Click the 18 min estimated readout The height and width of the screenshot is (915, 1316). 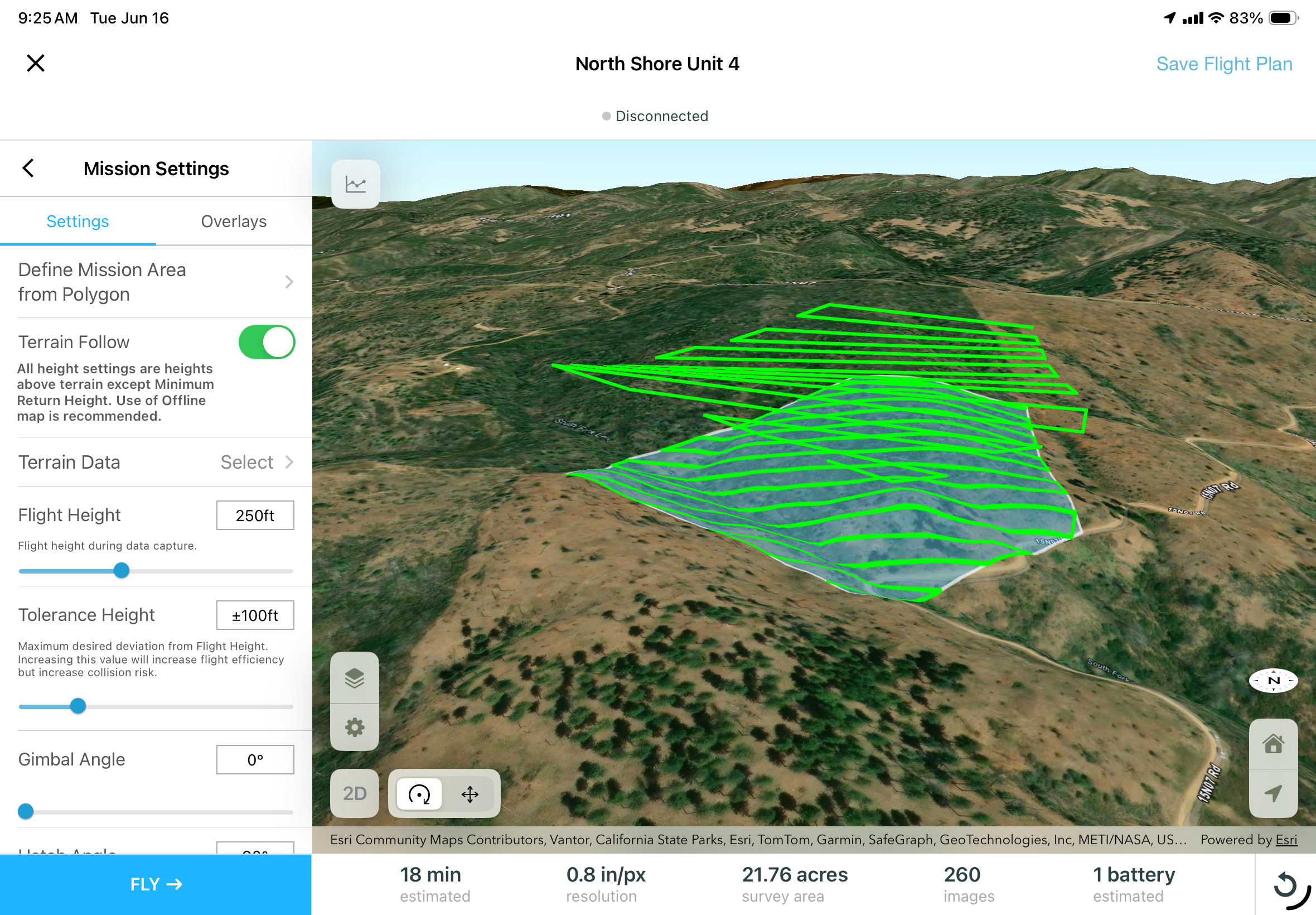pos(435,884)
